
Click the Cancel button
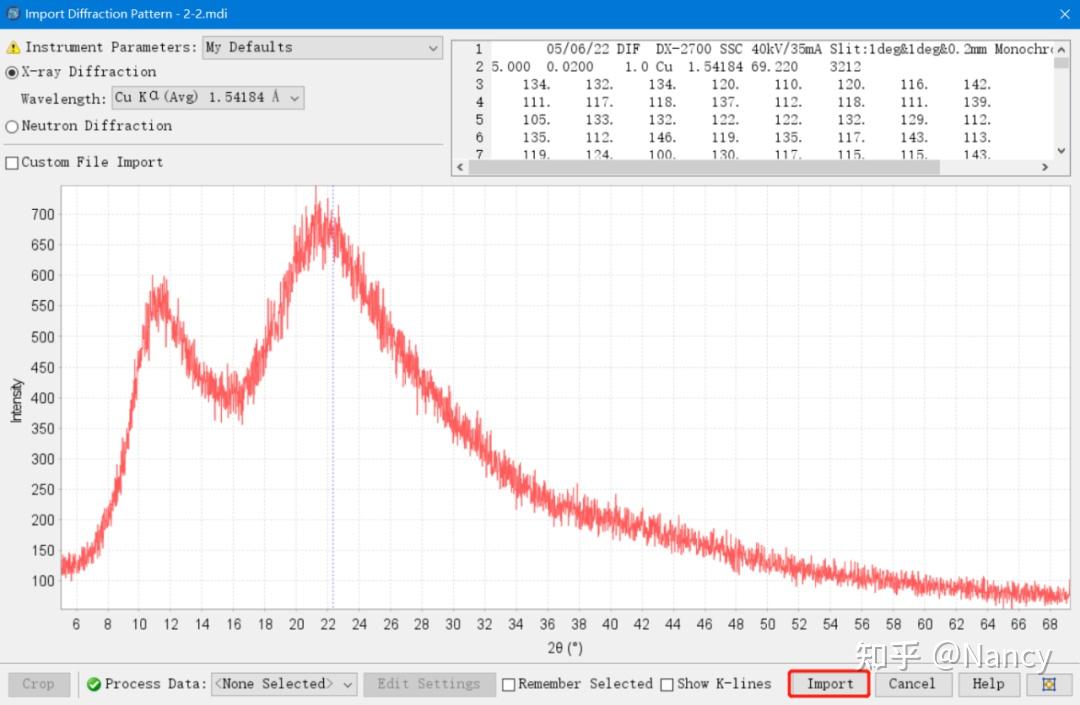coord(912,684)
